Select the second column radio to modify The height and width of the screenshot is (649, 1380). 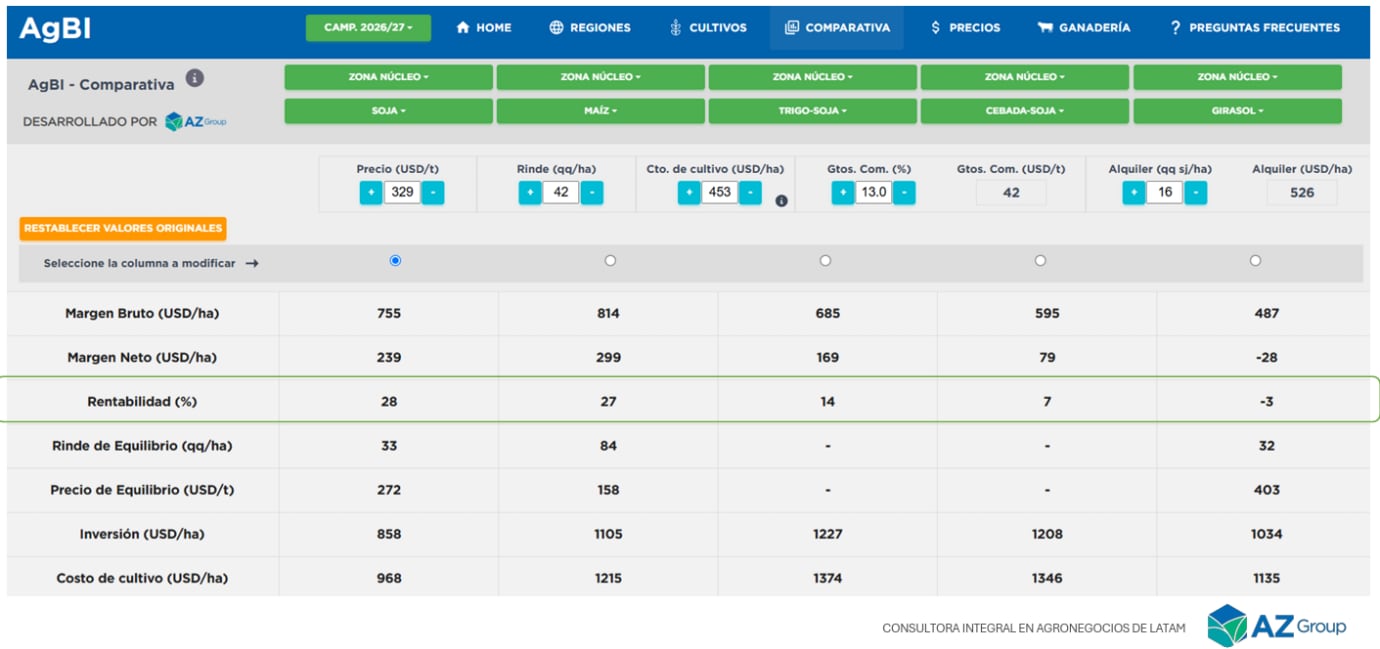[610, 261]
